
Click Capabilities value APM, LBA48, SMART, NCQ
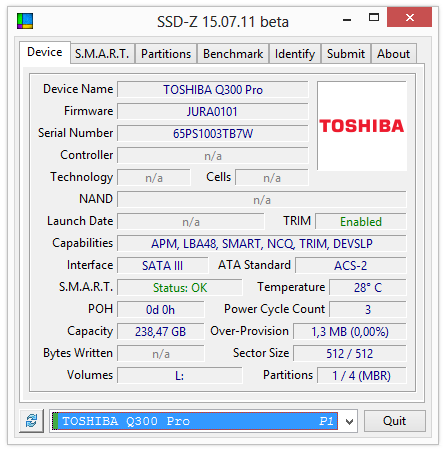(x=262, y=244)
